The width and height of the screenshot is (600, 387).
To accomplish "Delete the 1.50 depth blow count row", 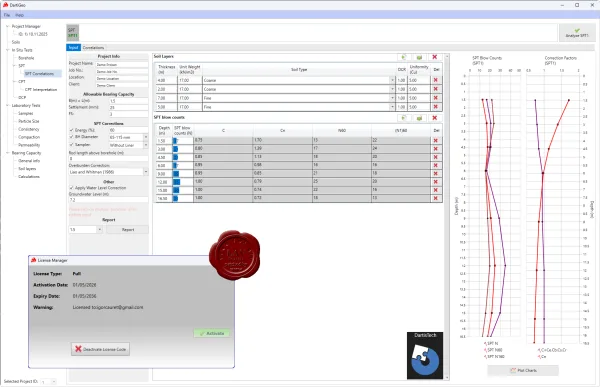I will [435, 140].
